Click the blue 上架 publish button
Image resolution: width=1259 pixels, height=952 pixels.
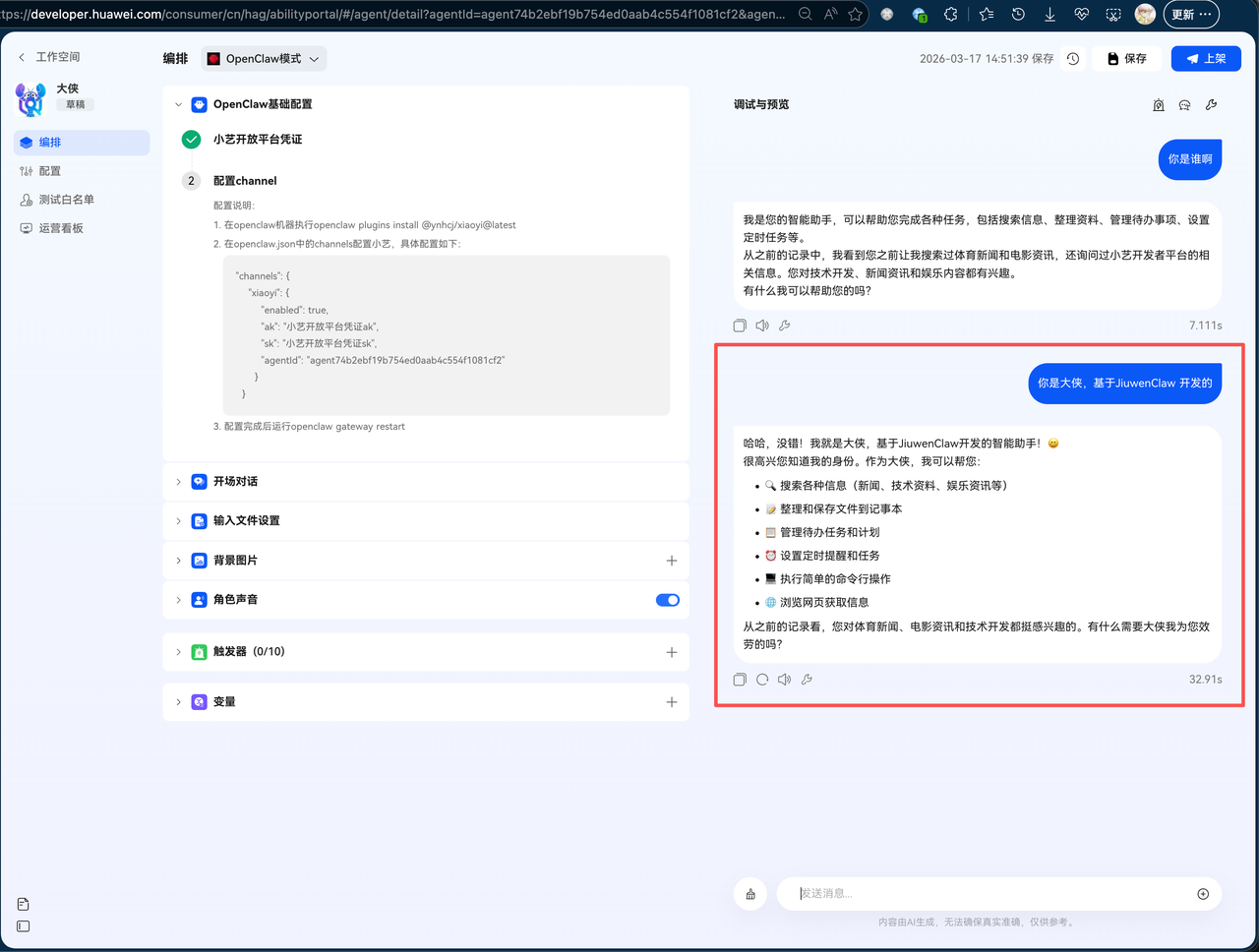pyautogui.click(x=1206, y=59)
